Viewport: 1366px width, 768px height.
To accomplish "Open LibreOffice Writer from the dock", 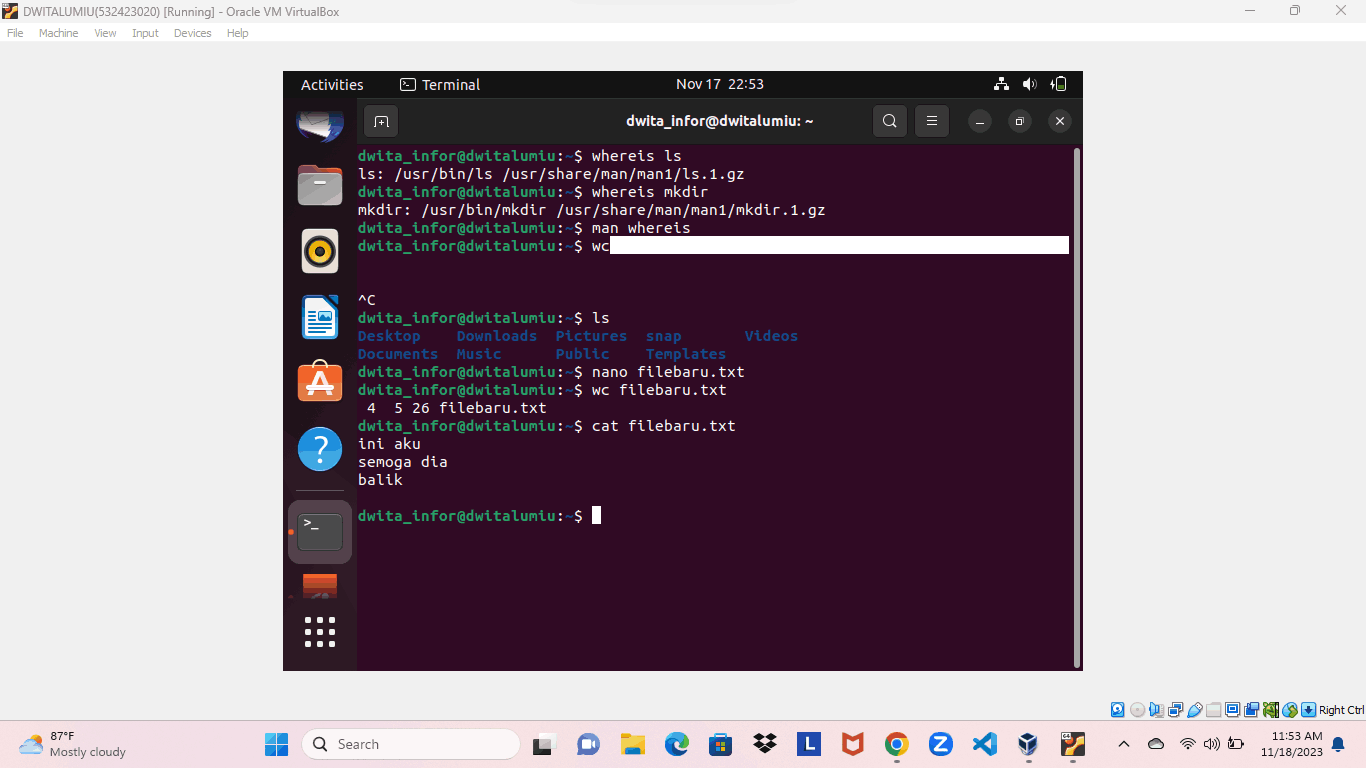I will coord(320,317).
